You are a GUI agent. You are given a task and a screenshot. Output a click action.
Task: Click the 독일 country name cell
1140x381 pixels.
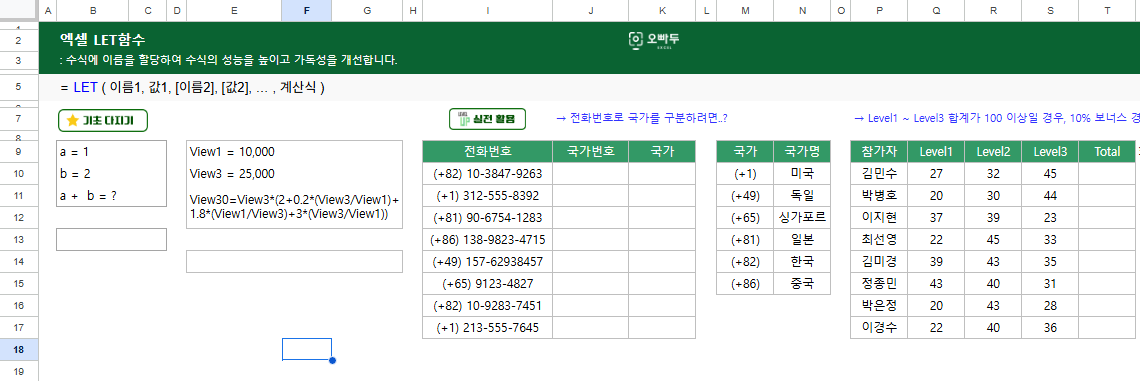click(802, 196)
